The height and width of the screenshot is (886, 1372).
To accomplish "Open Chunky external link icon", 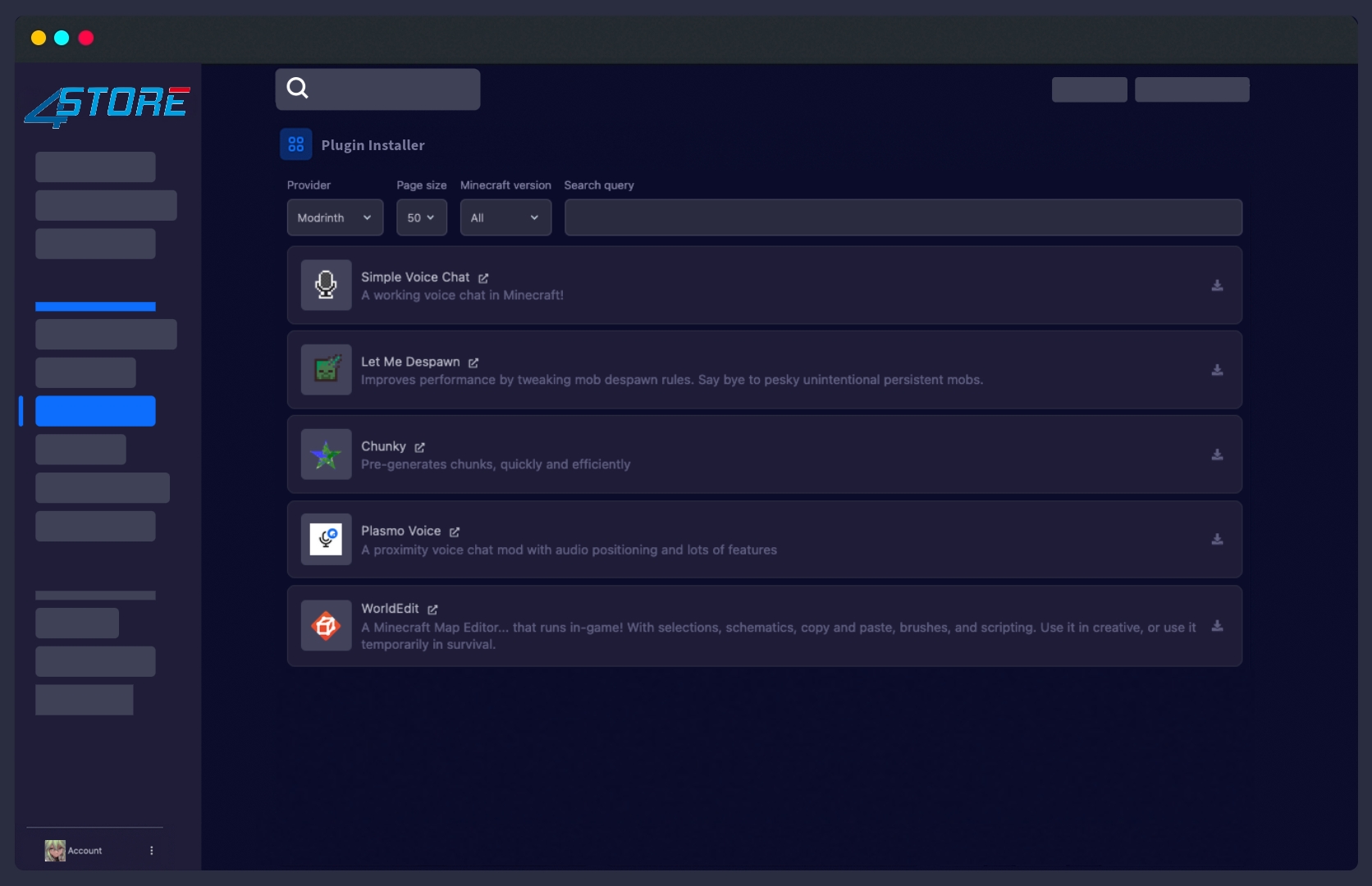I will point(419,447).
